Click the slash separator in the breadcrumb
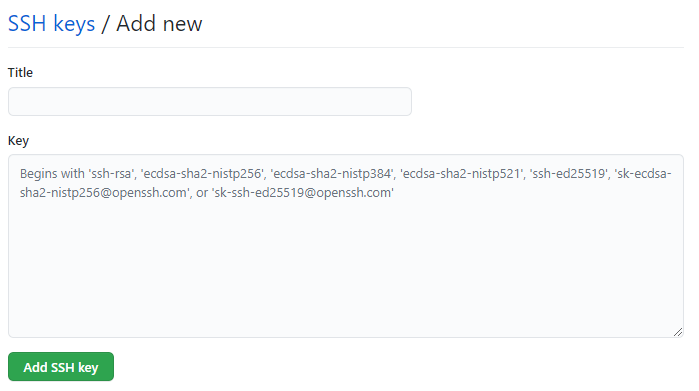The height and width of the screenshot is (391, 699). (x=105, y=25)
